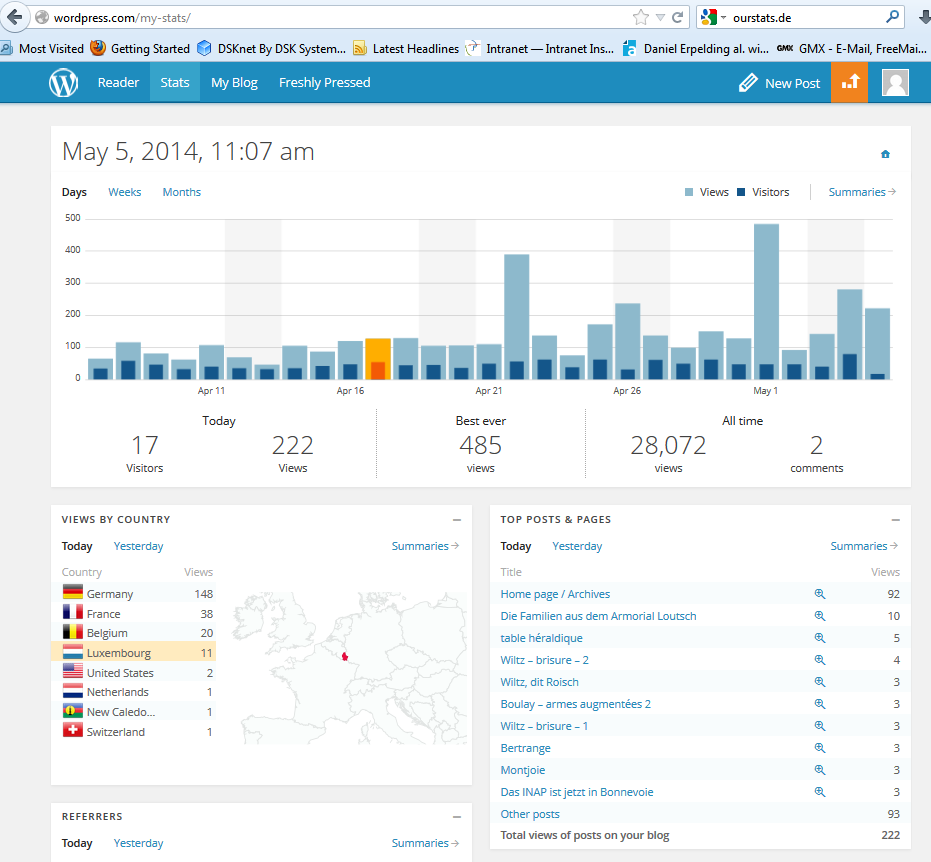
Task: Click the user profile avatar icon
Action: tap(895, 83)
